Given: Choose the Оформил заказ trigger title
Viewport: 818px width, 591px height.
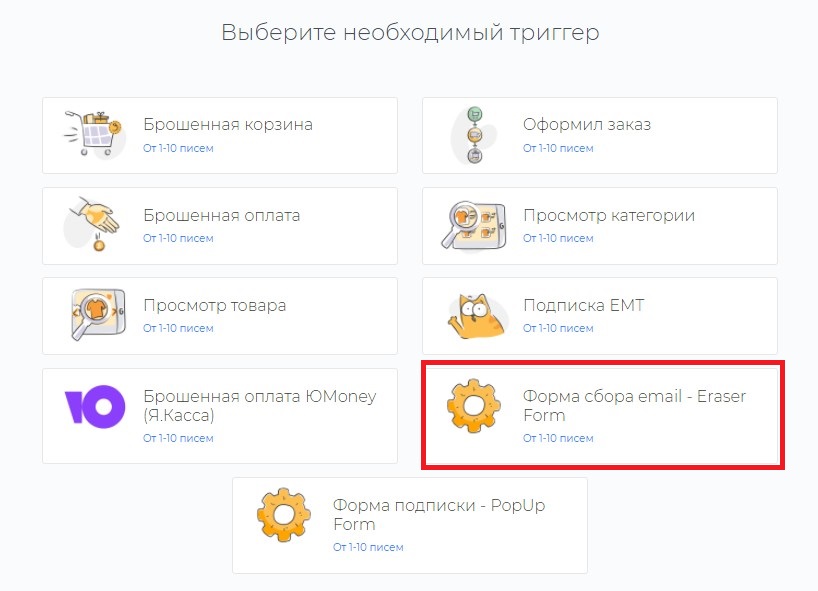Looking at the screenshot, I should [586, 125].
